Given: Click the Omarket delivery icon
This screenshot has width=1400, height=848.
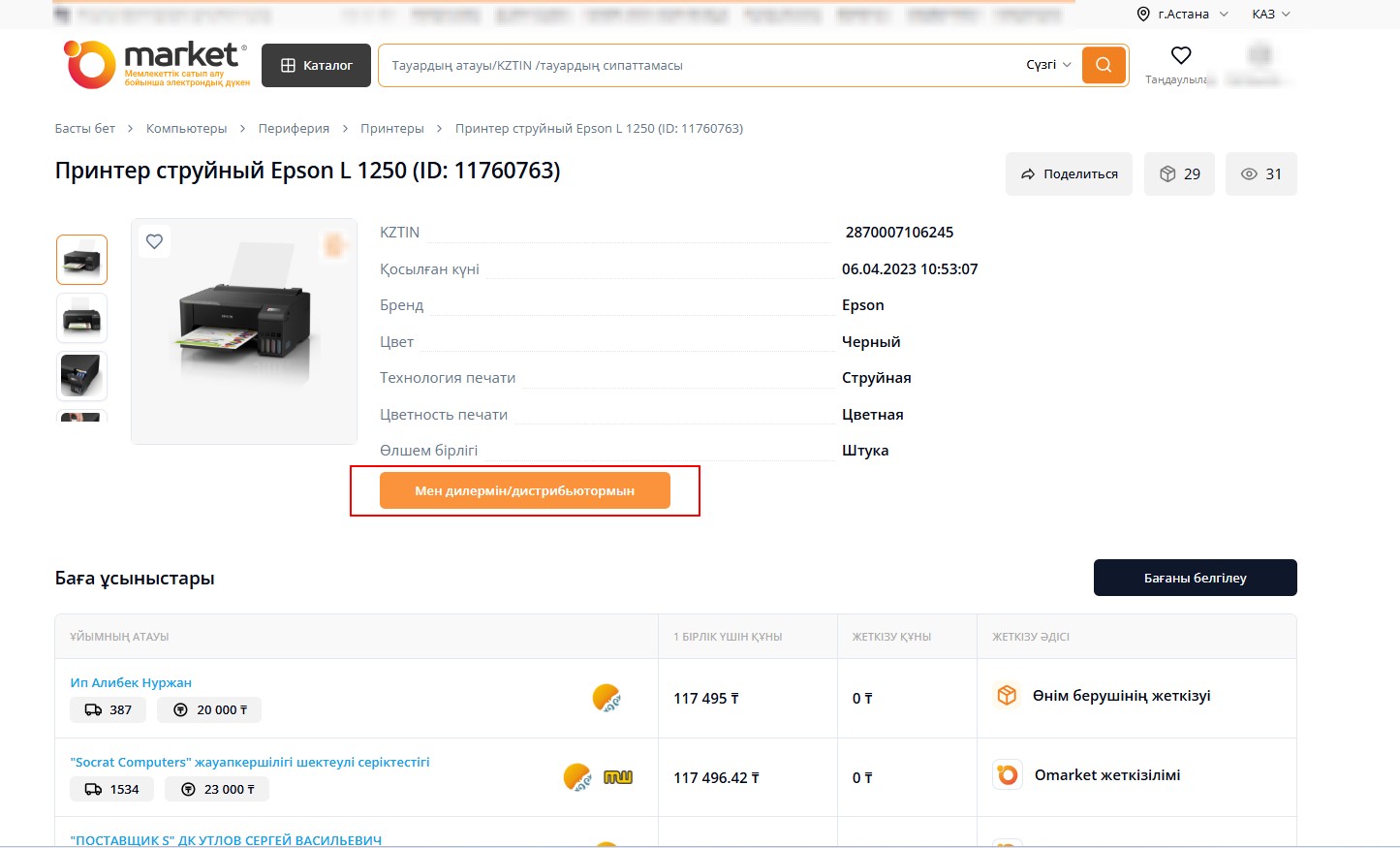Looking at the screenshot, I should click(1008, 775).
